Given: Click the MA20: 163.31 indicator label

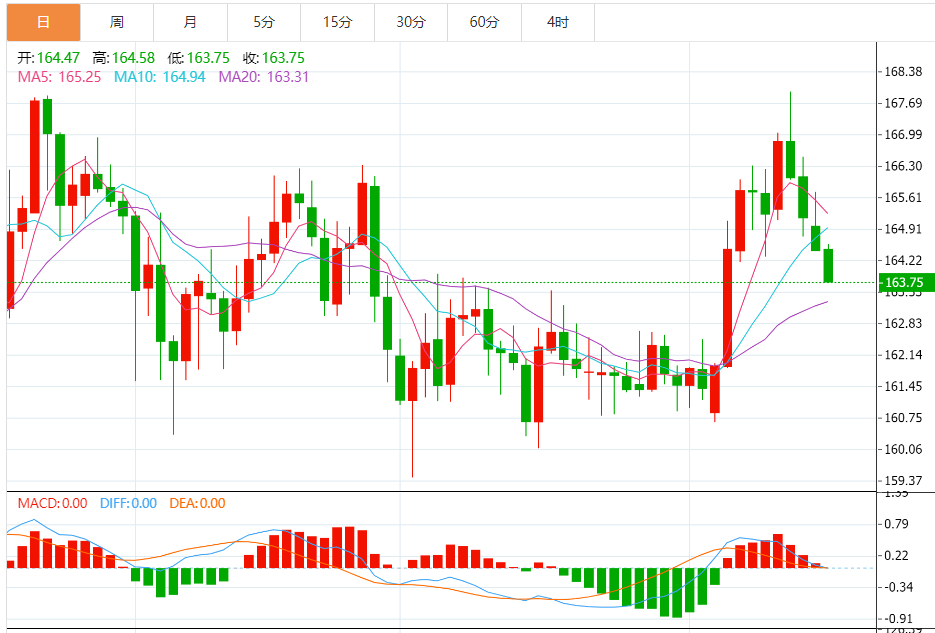Looking at the screenshot, I should coord(264,77).
